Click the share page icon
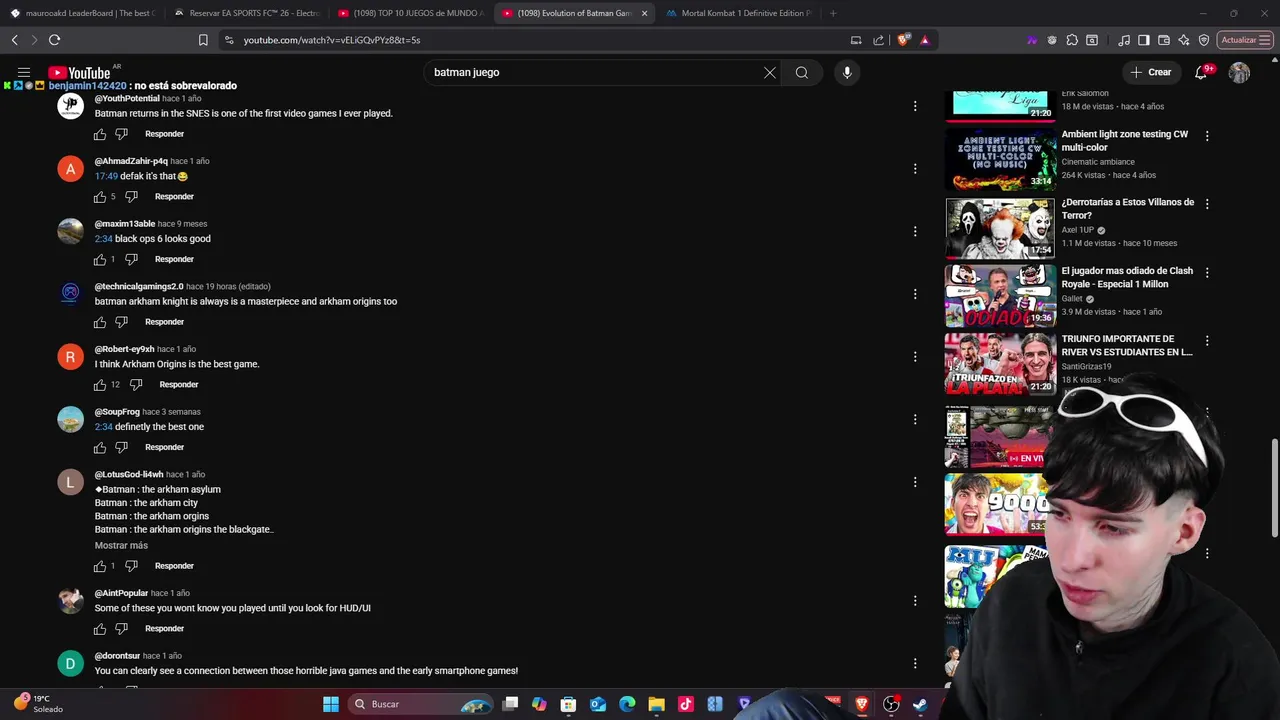 (878, 40)
